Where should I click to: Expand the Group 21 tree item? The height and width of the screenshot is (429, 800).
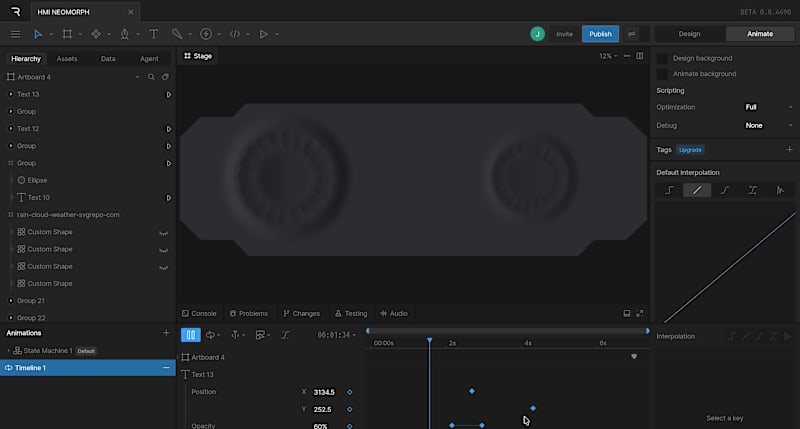coord(11,300)
